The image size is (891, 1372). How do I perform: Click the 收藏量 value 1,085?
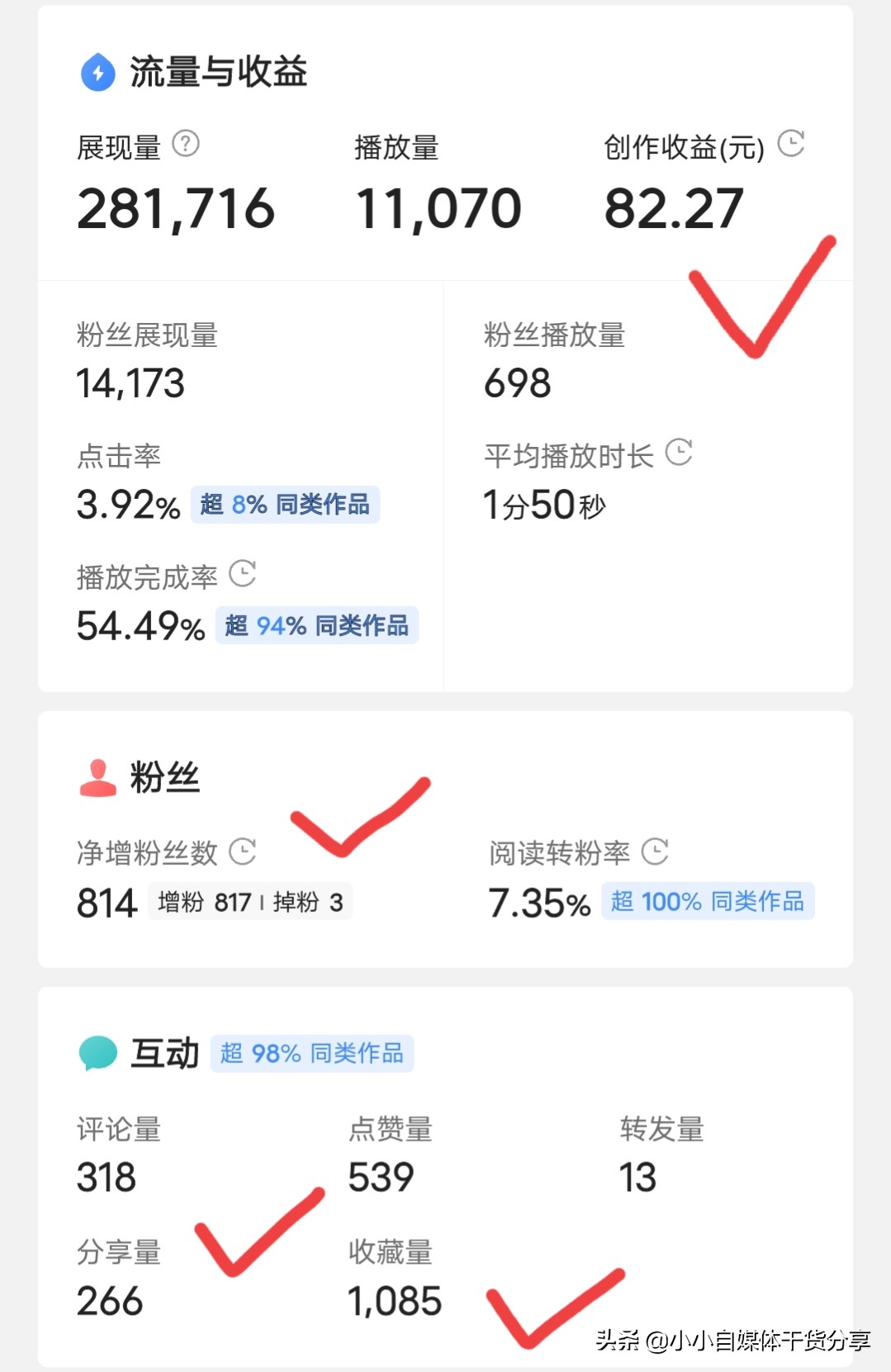(x=394, y=1299)
